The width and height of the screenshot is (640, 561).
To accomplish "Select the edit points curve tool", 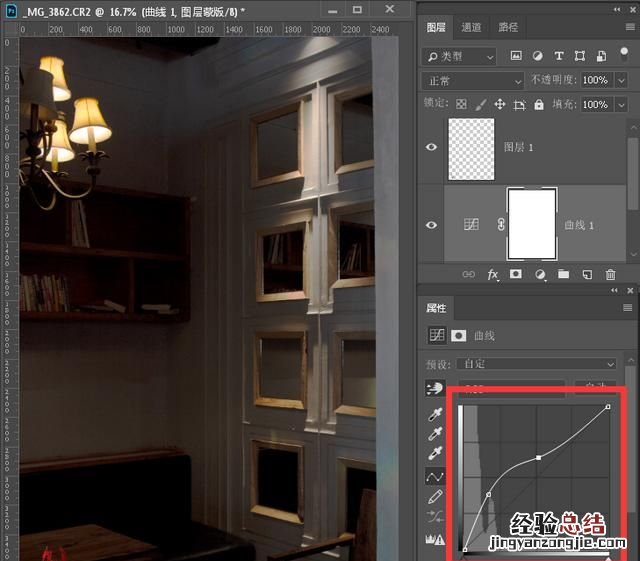I will [436, 476].
